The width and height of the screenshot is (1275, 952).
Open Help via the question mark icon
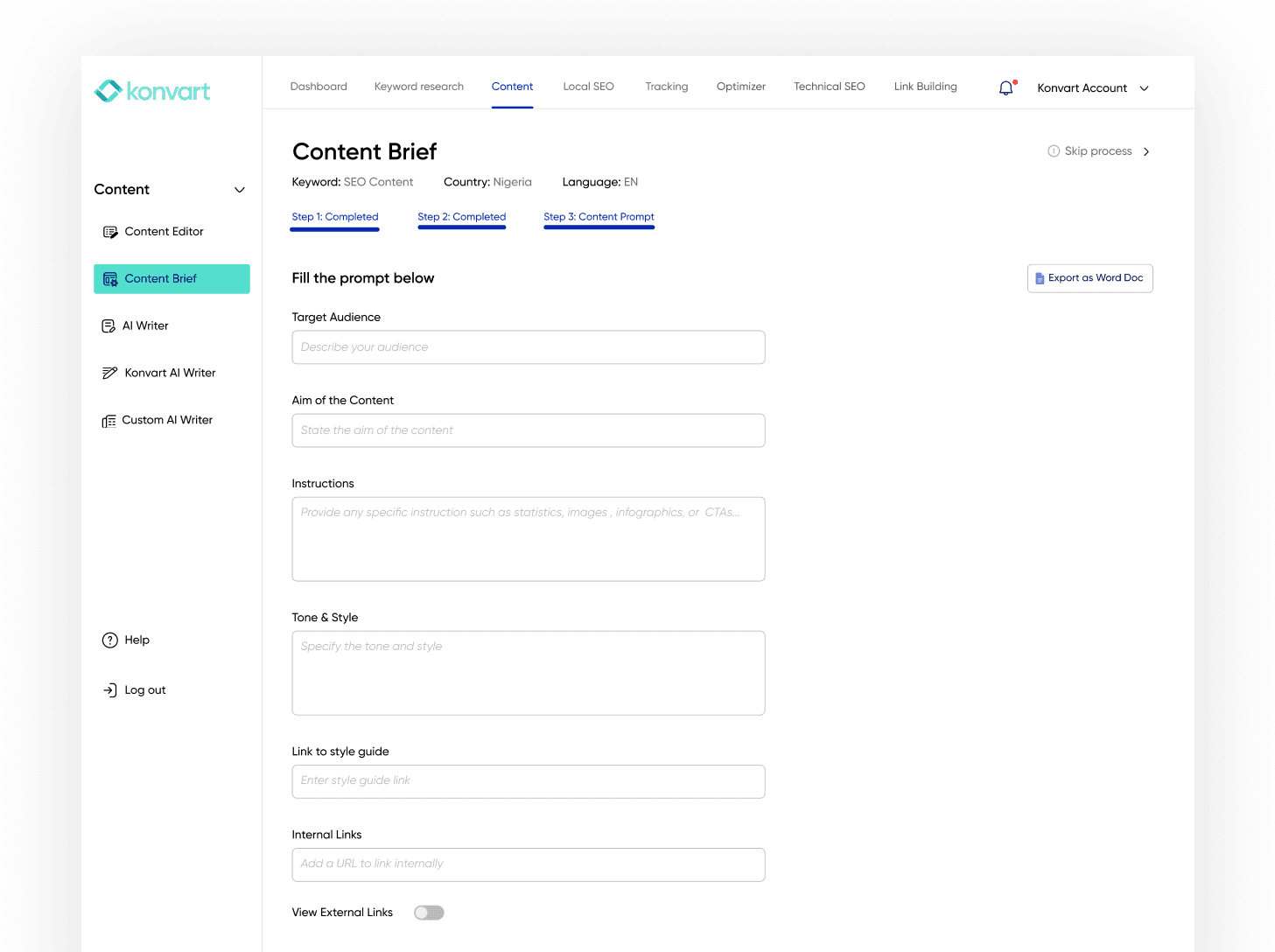[x=109, y=640]
